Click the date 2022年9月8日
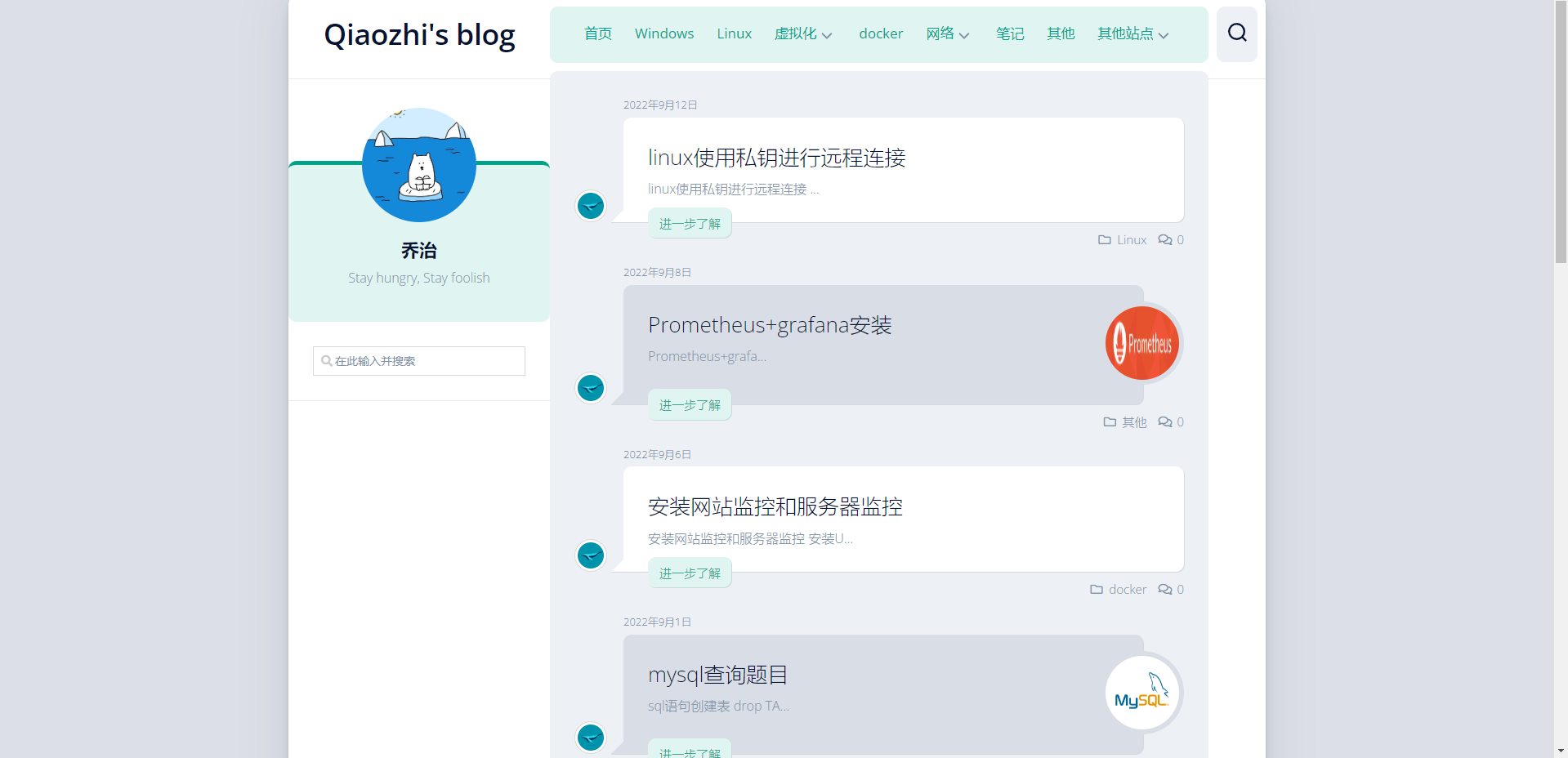Image resolution: width=1568 pixels, height=758 pixels. pyautogui.click(x=657, y=273)
